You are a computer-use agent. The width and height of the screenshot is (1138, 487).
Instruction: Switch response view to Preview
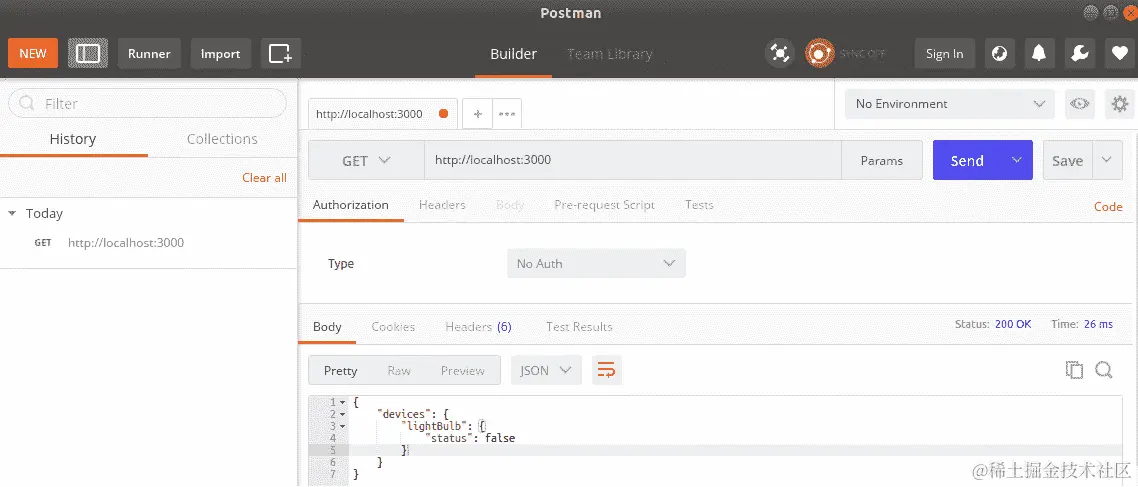[x=462, y=370]
